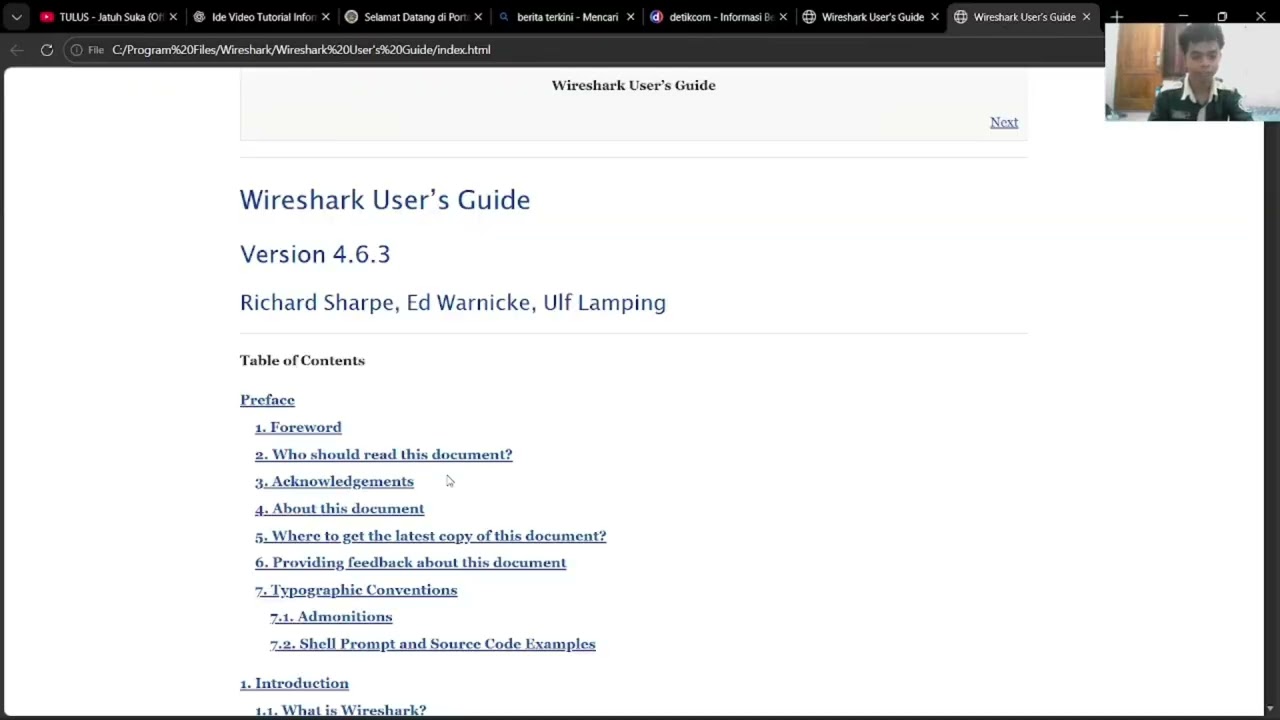Viewport: 1280px width, 720px height.
Task: Click the Version 4.6.3 text
Action: click(315, 254)
